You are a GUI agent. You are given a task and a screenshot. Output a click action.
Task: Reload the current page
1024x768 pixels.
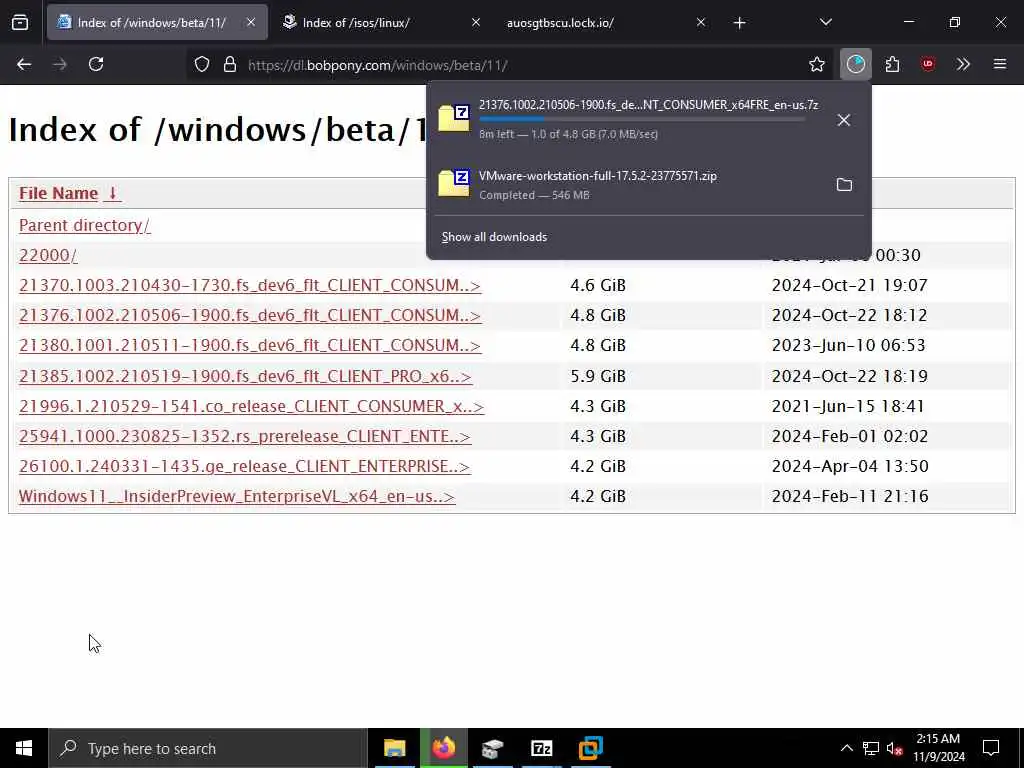(x=96, y=64)
